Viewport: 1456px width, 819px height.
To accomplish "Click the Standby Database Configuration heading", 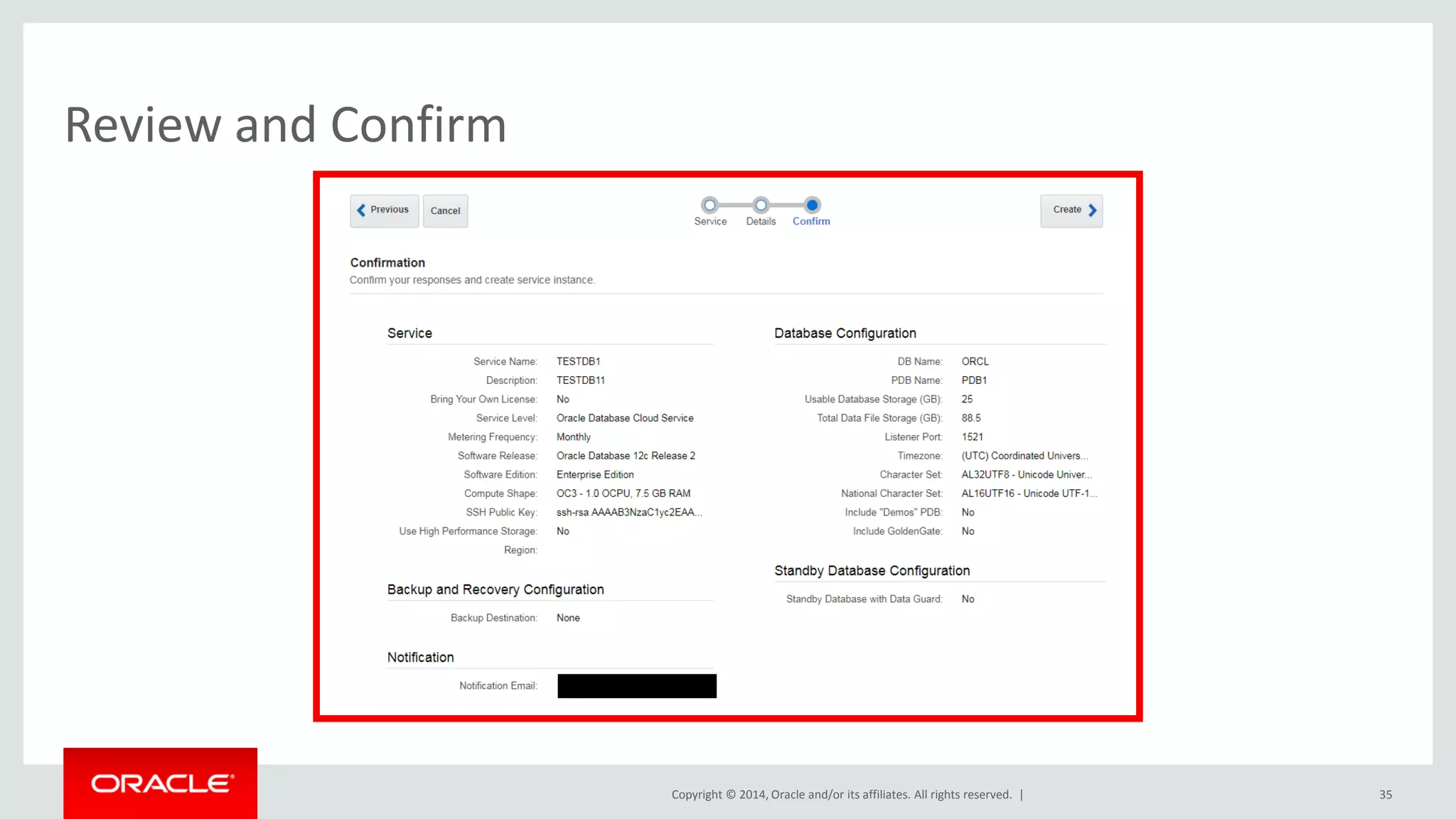I will 872,571.
